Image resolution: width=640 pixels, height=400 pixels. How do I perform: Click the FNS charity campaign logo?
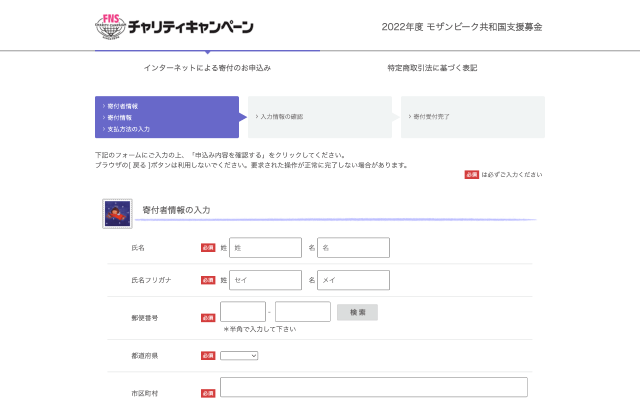pos(174,26)
